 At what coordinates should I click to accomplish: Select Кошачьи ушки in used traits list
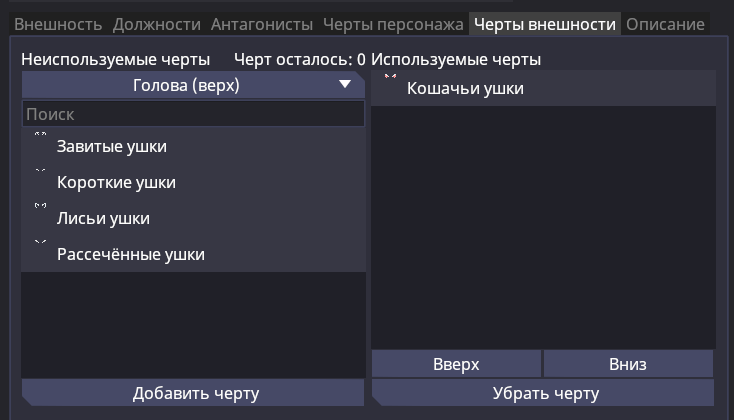(465, 89)
